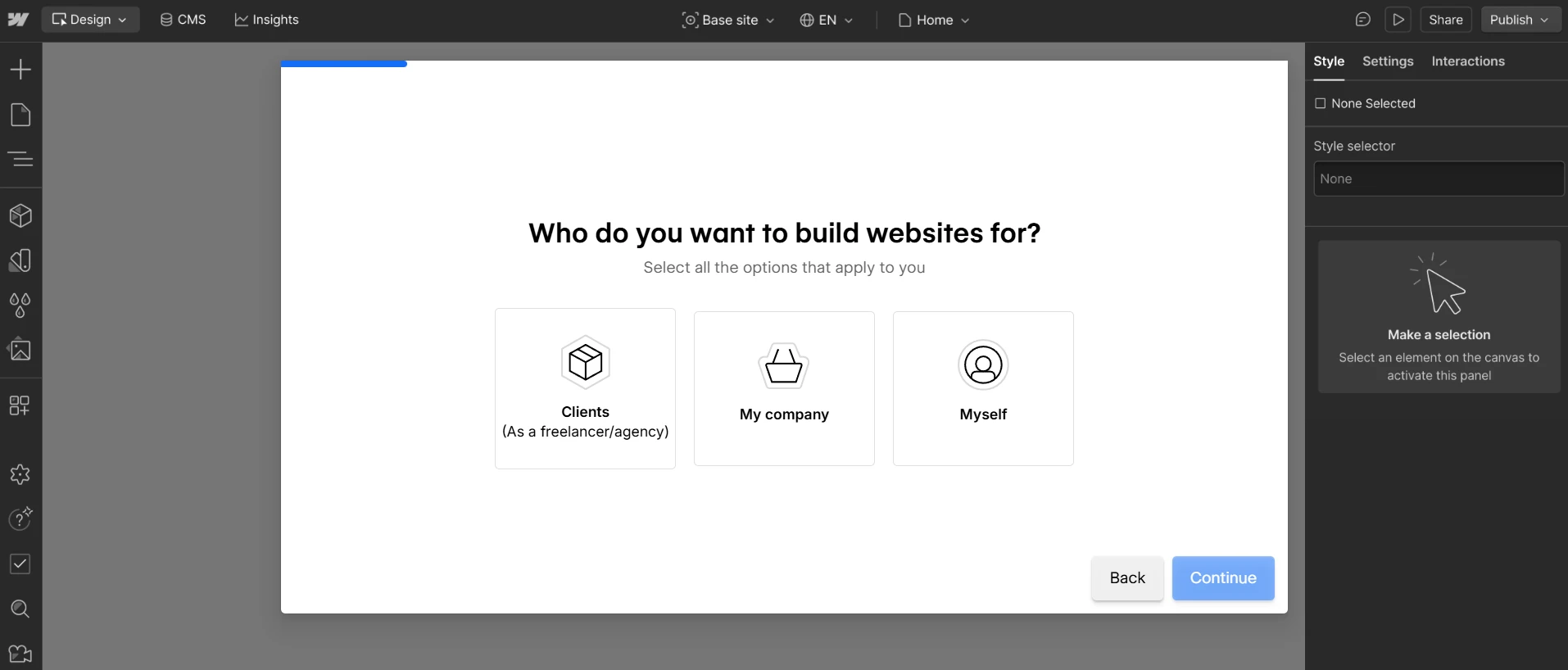Click the 'Make a selection' text

click(1439, 335)
